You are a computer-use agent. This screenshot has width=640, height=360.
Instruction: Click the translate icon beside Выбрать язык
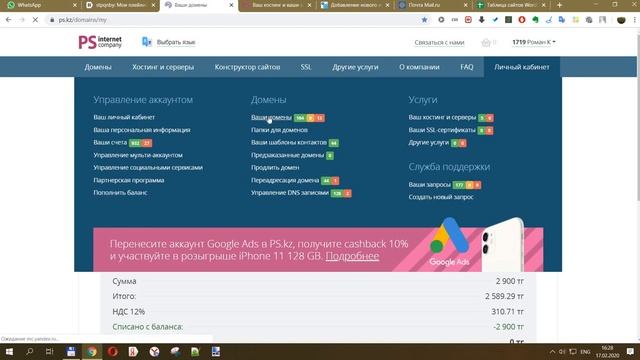(x=147, y=42)
